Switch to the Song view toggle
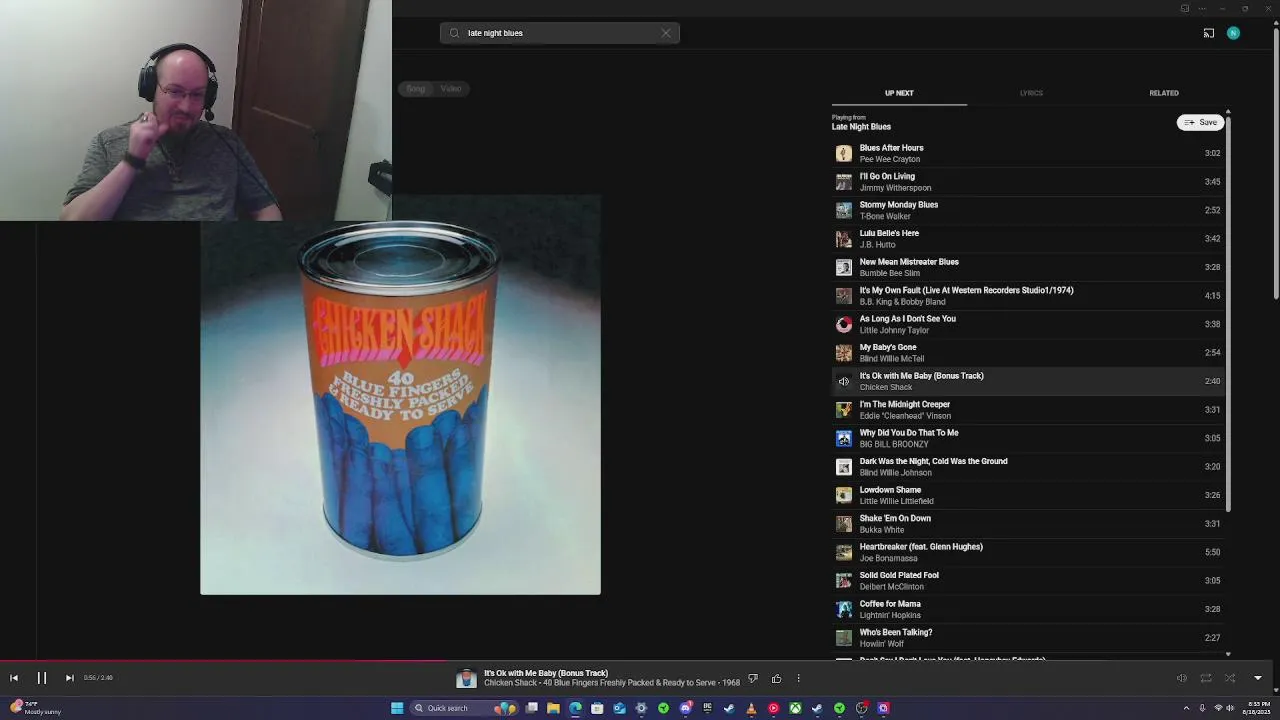1280x720 pixels. 416,89
